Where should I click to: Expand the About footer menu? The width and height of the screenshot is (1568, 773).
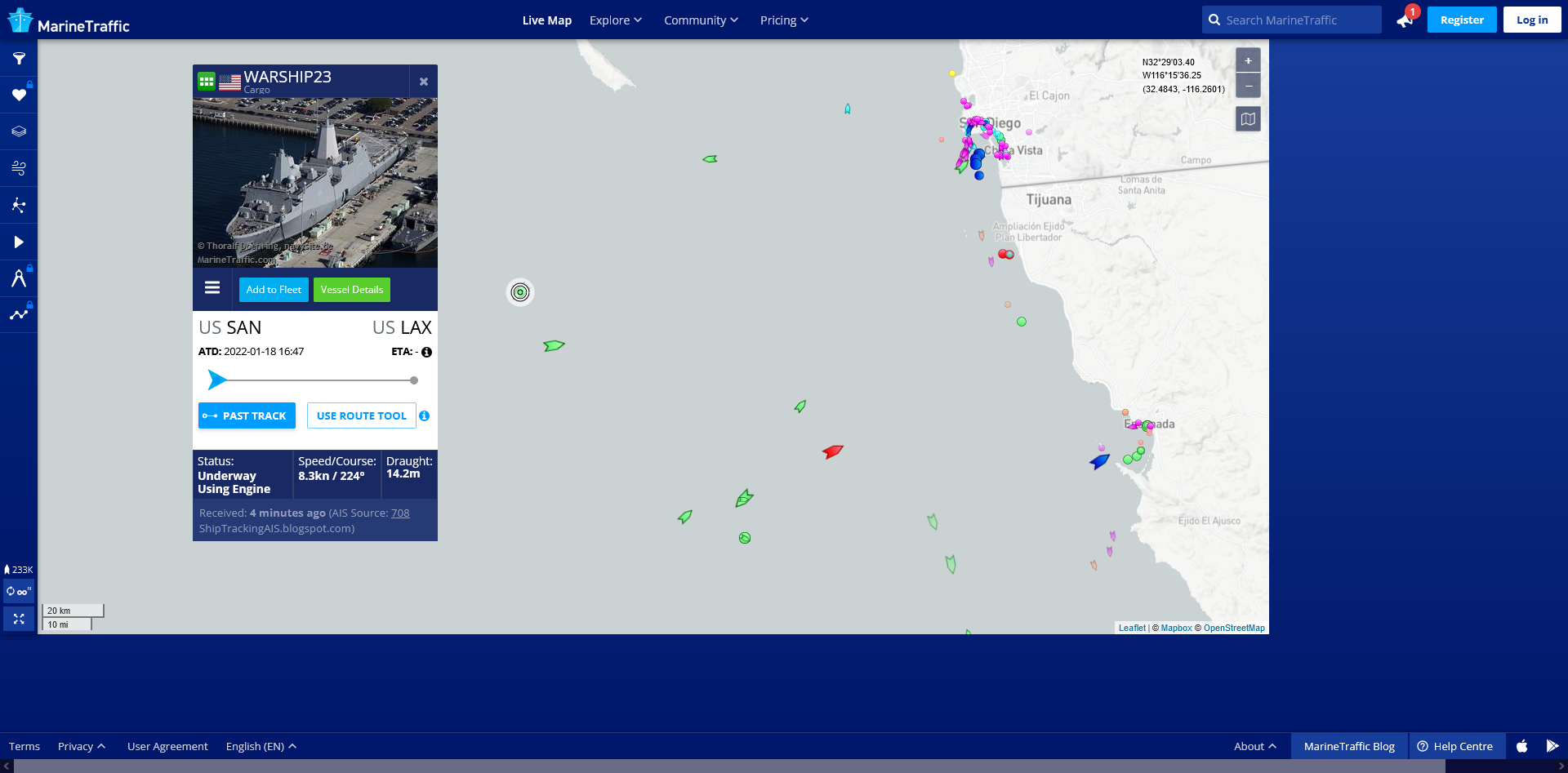(1255, 746)
